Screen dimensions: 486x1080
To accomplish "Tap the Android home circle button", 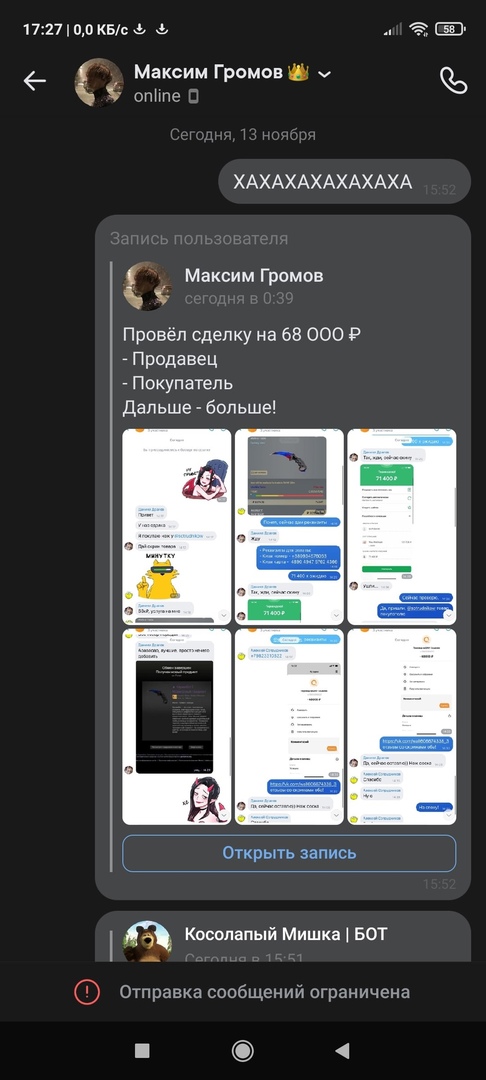I will click(242, 1050).
